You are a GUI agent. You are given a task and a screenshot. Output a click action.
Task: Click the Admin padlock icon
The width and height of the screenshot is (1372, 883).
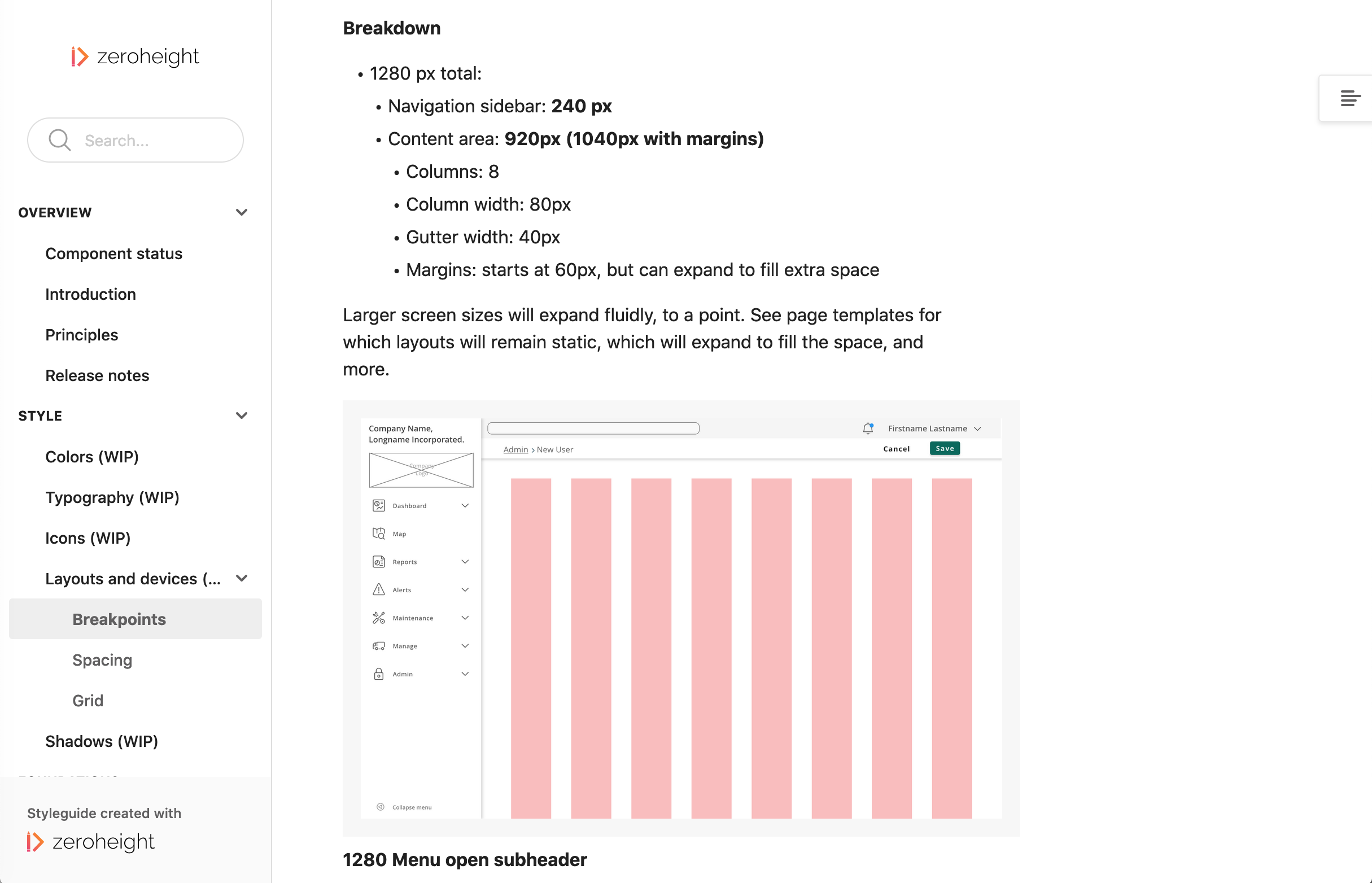(x=378, y=674)
